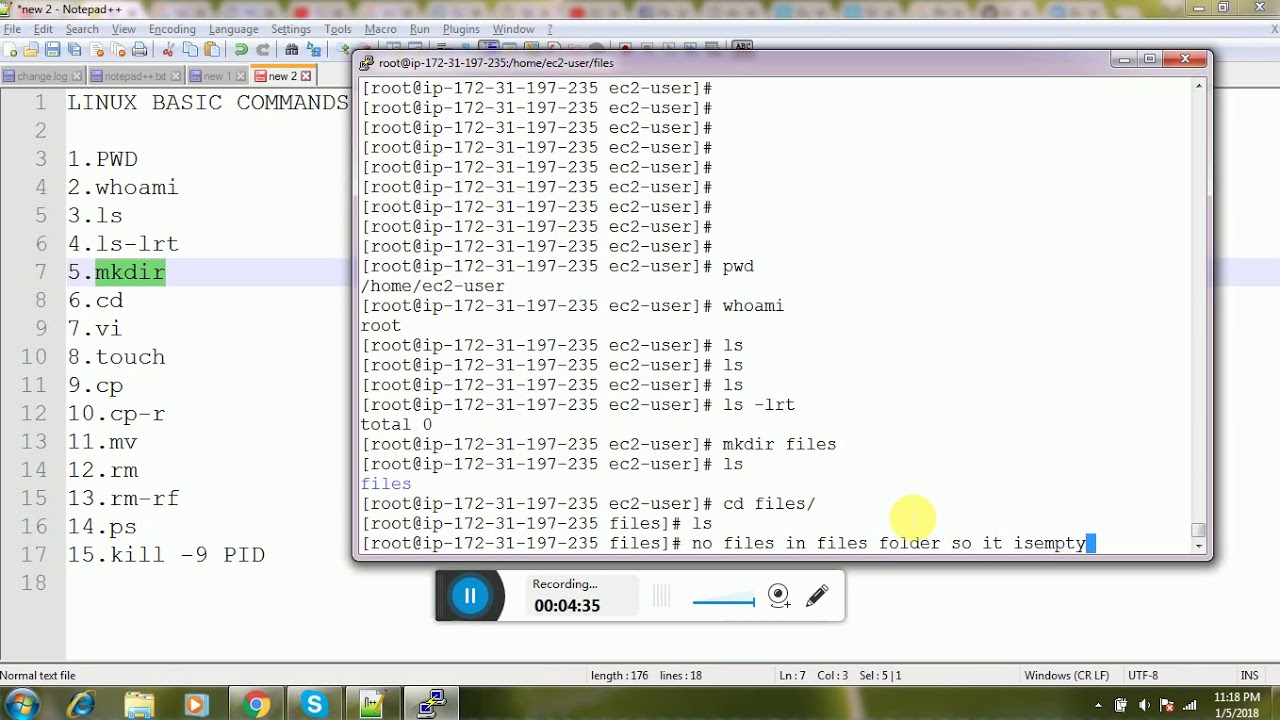
Task: Click line 5 text '5.mkdir' in editor
Action: pos(116,272)
